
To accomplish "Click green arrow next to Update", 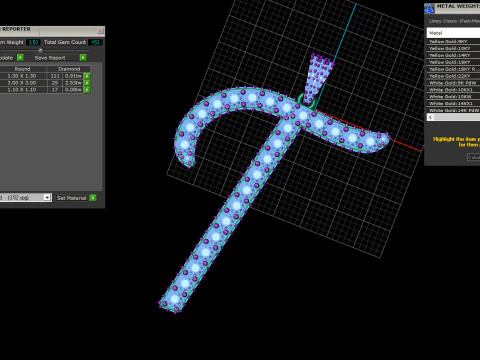I will [x=20, y=58].
